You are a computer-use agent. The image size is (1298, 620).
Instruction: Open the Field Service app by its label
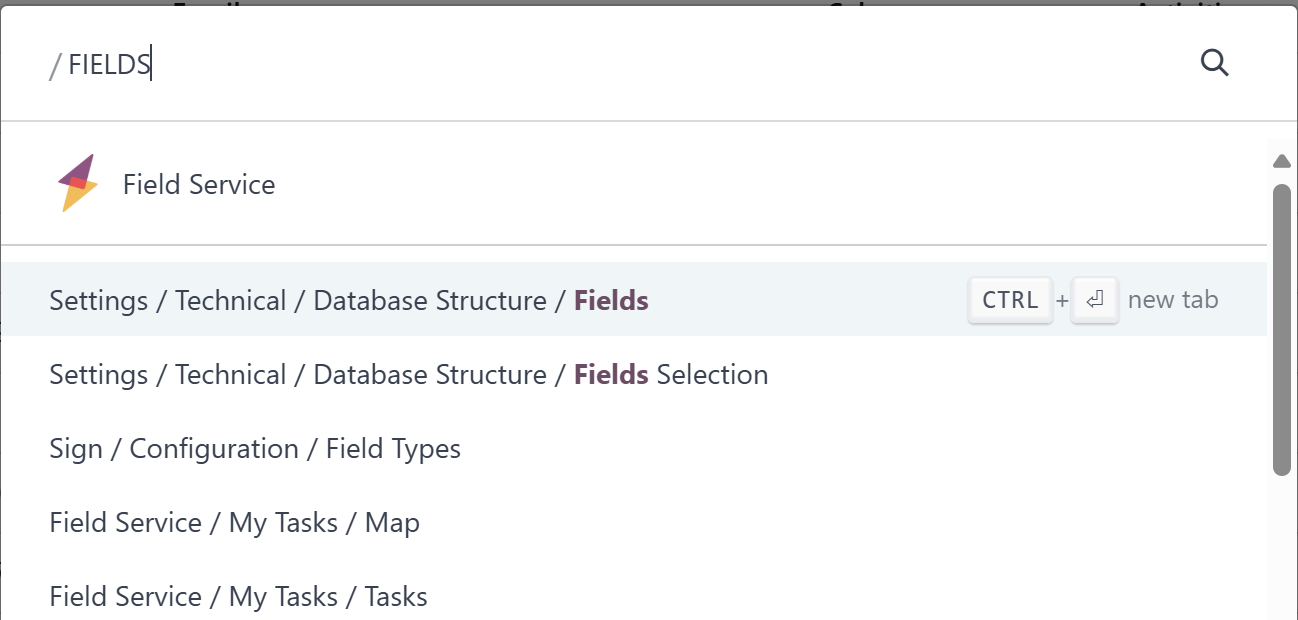pyautogui.click(x=199, y=184)
